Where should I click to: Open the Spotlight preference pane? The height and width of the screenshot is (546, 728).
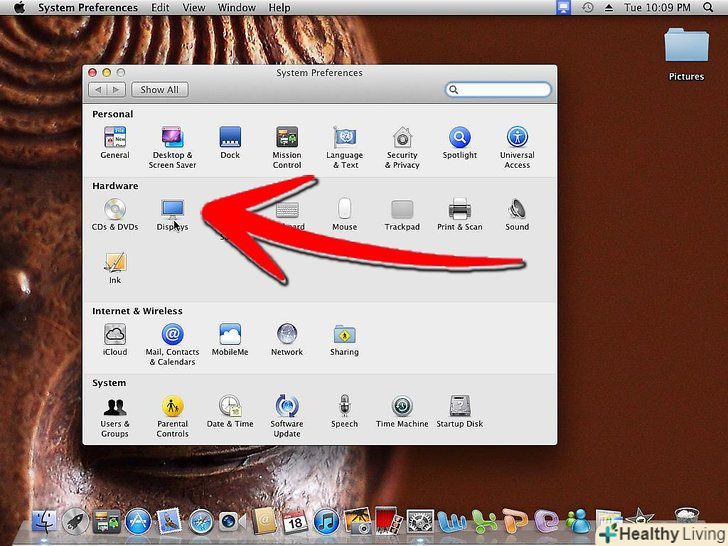[x=460, y=143]
